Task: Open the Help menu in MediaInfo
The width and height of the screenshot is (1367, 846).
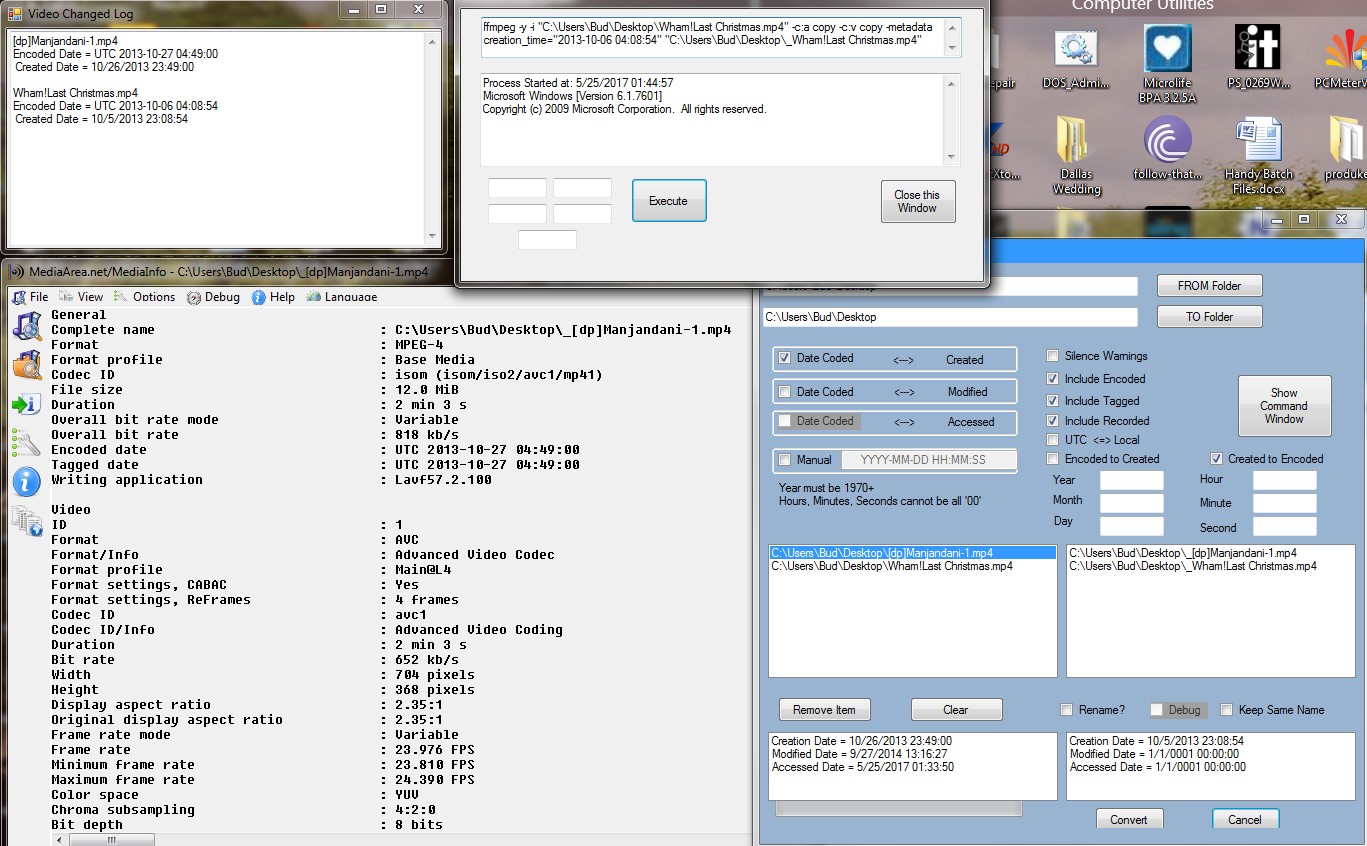Action: [x=273, y=297]
